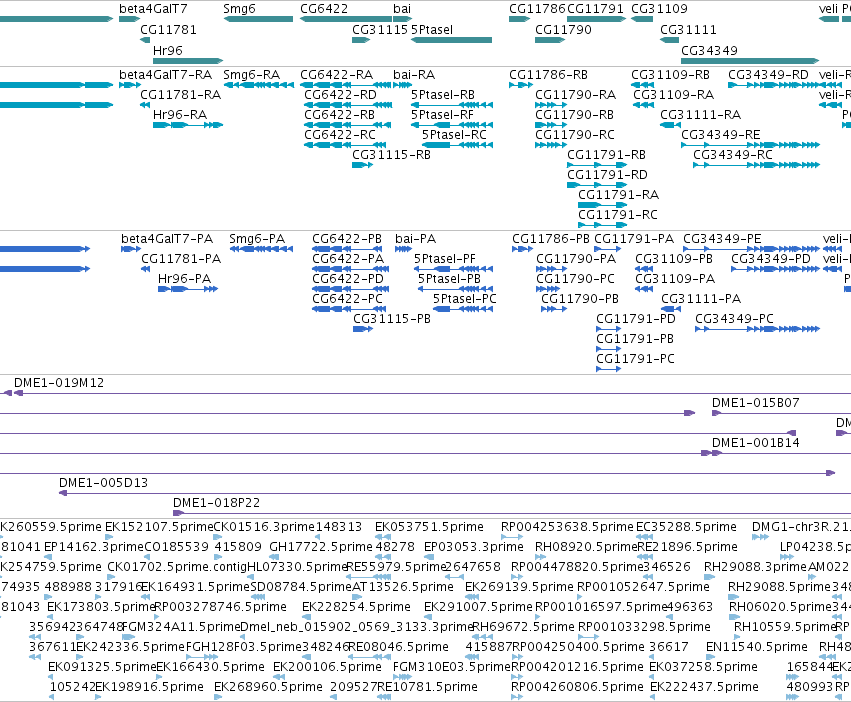851x702 pixels.
Task: Select the RH08920.5prime EST label
Action: (x=586, y=547)
